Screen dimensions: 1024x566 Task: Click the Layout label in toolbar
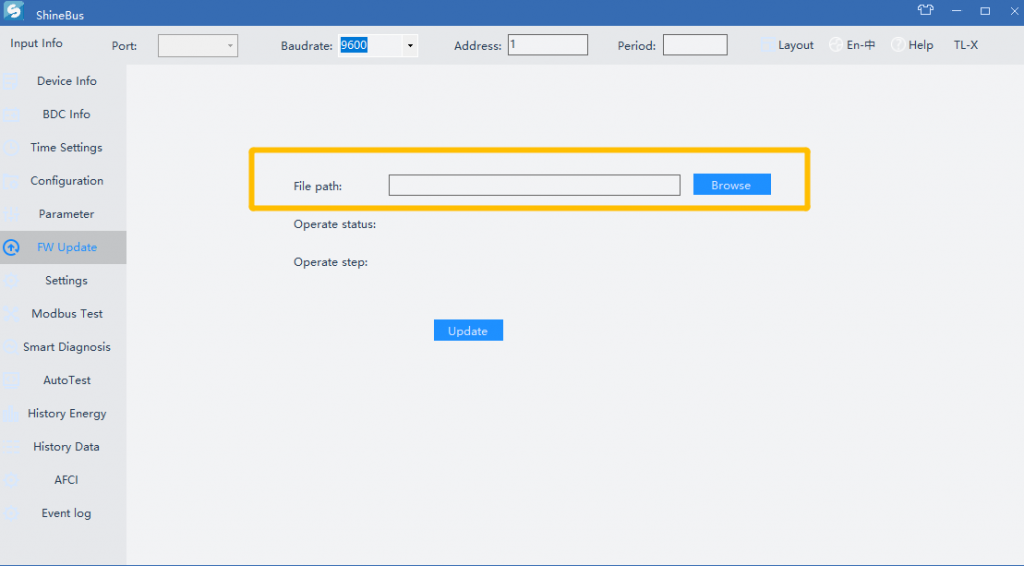coord(795,45)
